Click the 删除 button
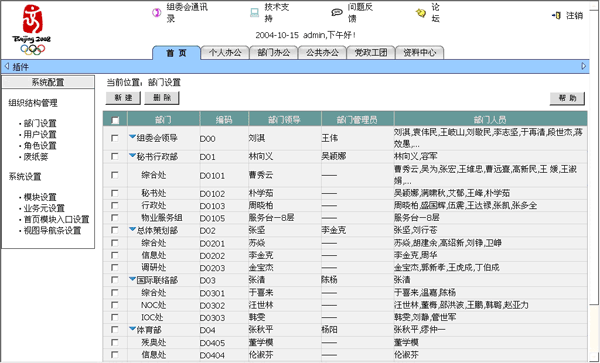Viewport: 600px width, 363px height. point(162,98)
